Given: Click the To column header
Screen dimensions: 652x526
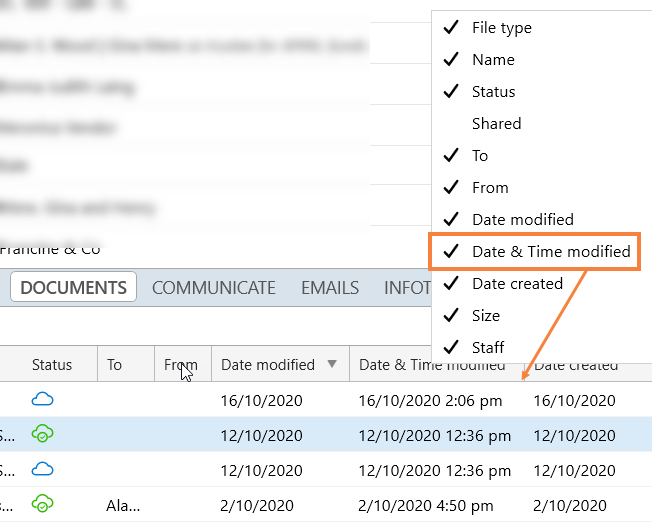Looking at the screenshot, I should [x=115, y=365].
